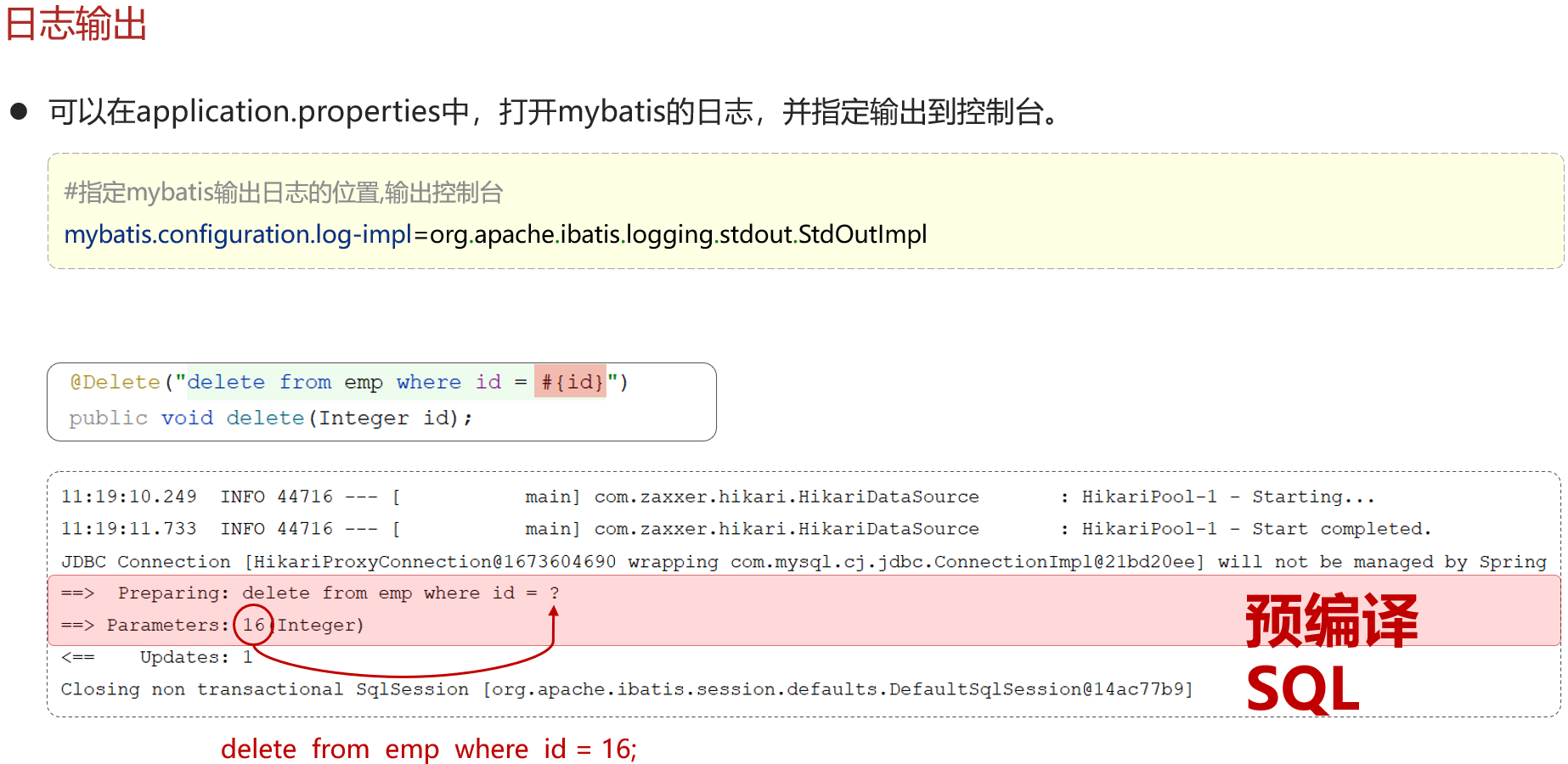Click the org.apache.ibatis.logging.stdout.StdOutImpl value
The image size is (1568, 764).
(x=678, y=234)
